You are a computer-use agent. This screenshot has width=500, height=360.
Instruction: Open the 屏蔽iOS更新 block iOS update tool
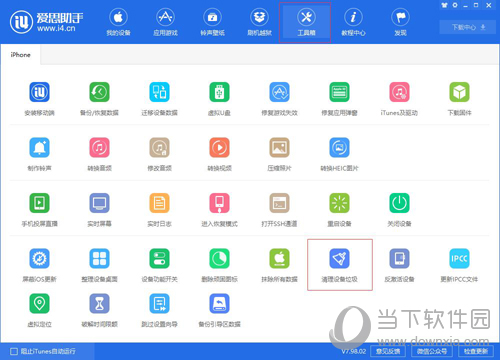point(39,265)
